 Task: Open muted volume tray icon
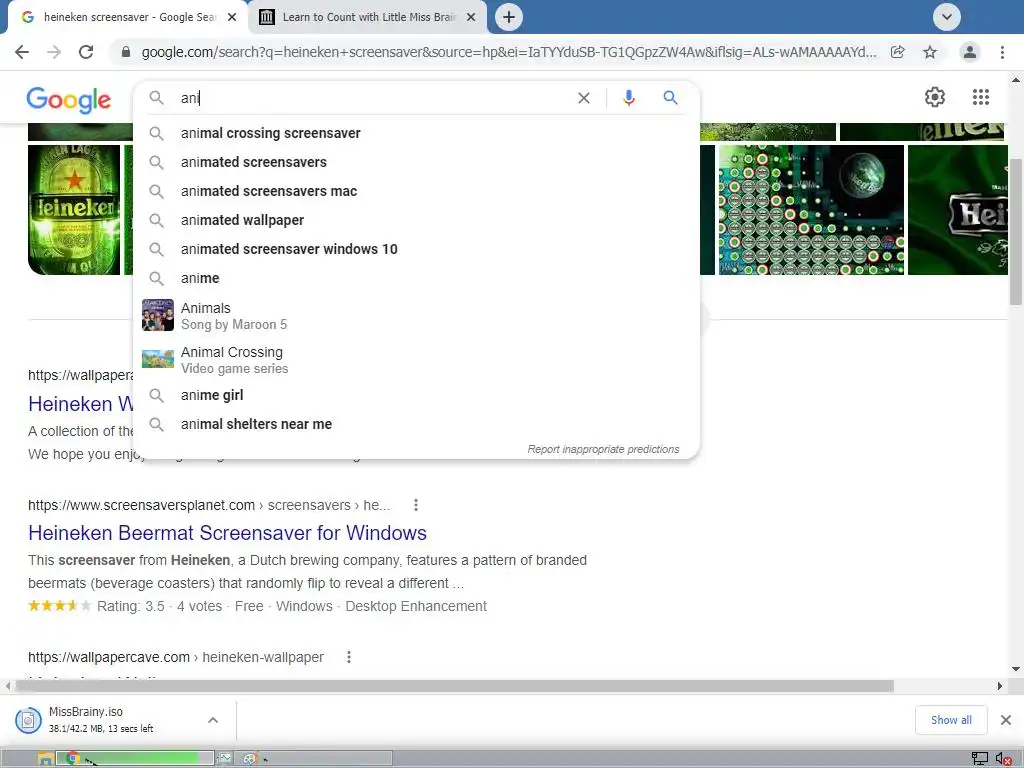click(1004, 758)
